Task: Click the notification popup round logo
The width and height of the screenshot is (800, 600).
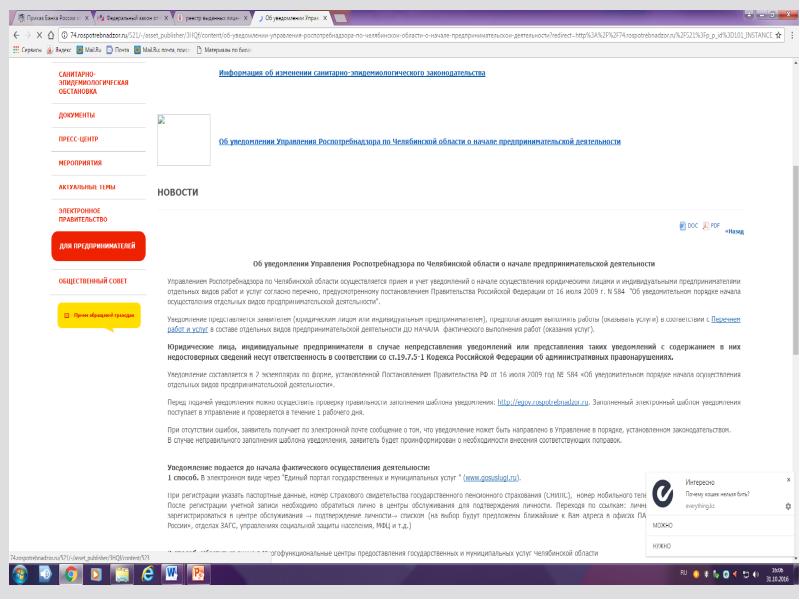Action: coord(663,493)
